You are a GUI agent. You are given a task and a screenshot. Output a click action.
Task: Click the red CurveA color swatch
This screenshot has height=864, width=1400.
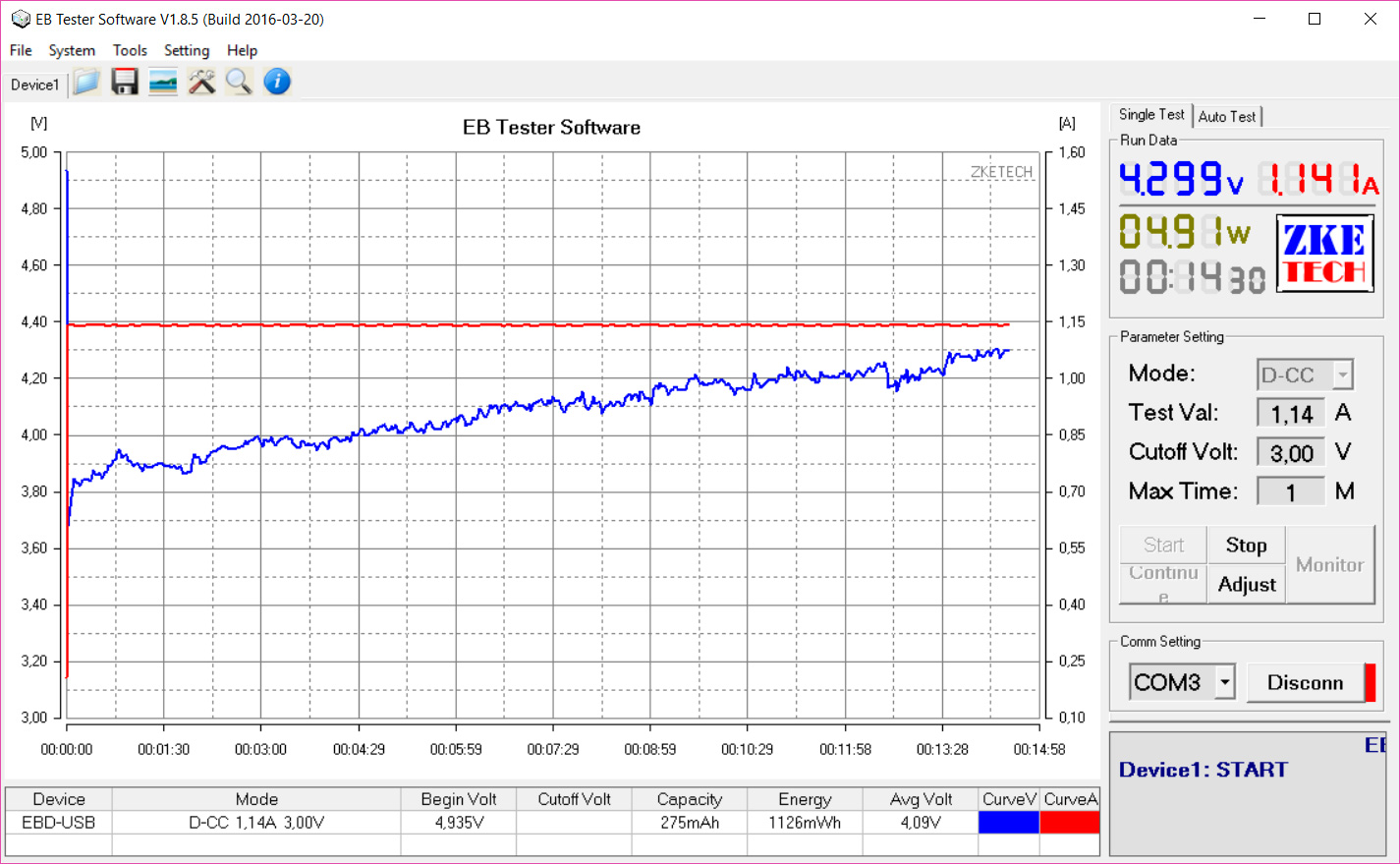[1069, 823]
